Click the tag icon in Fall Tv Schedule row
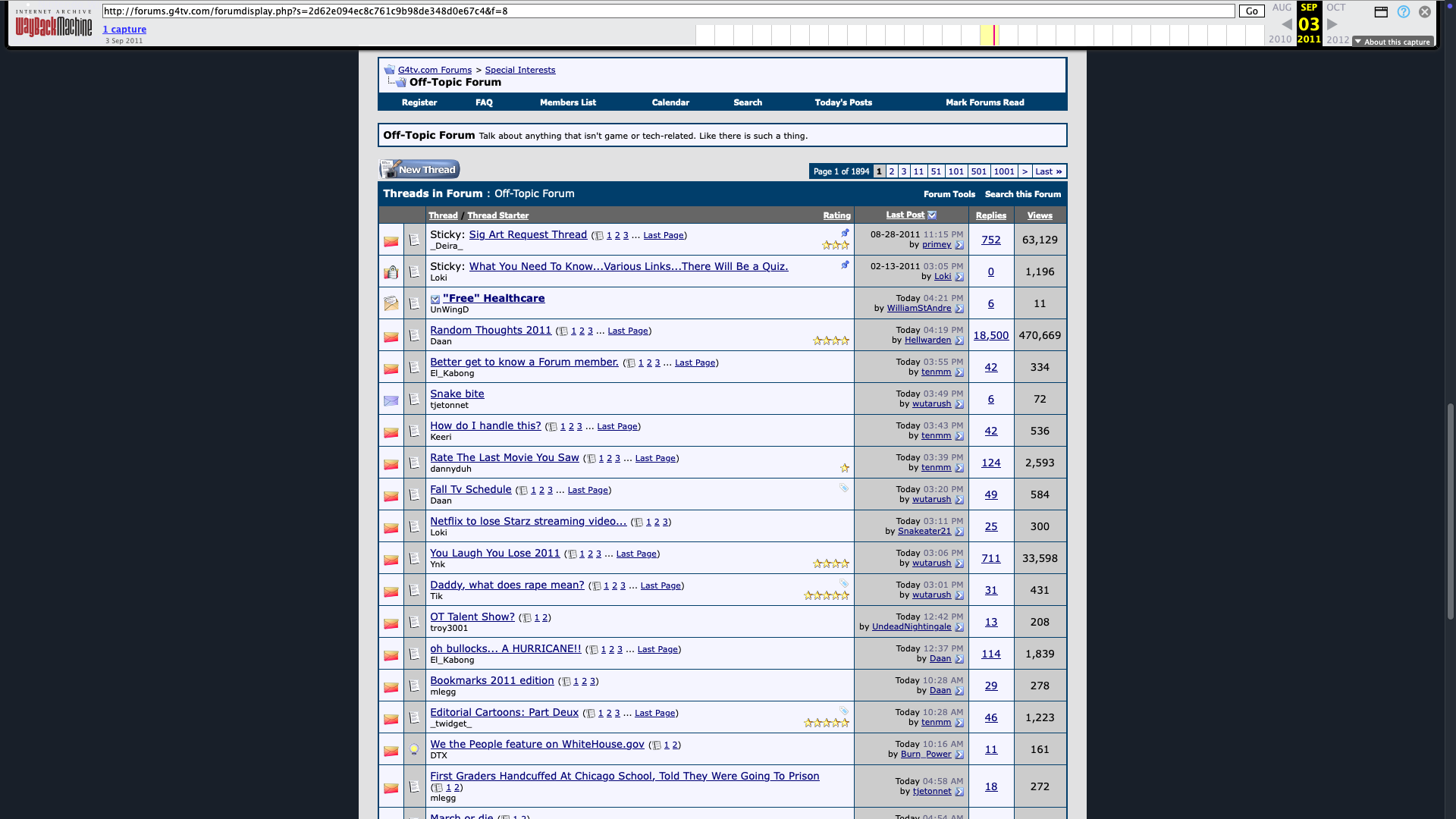Image resolution: width=1456 pixels, height=819 pixels. point(844,488)
